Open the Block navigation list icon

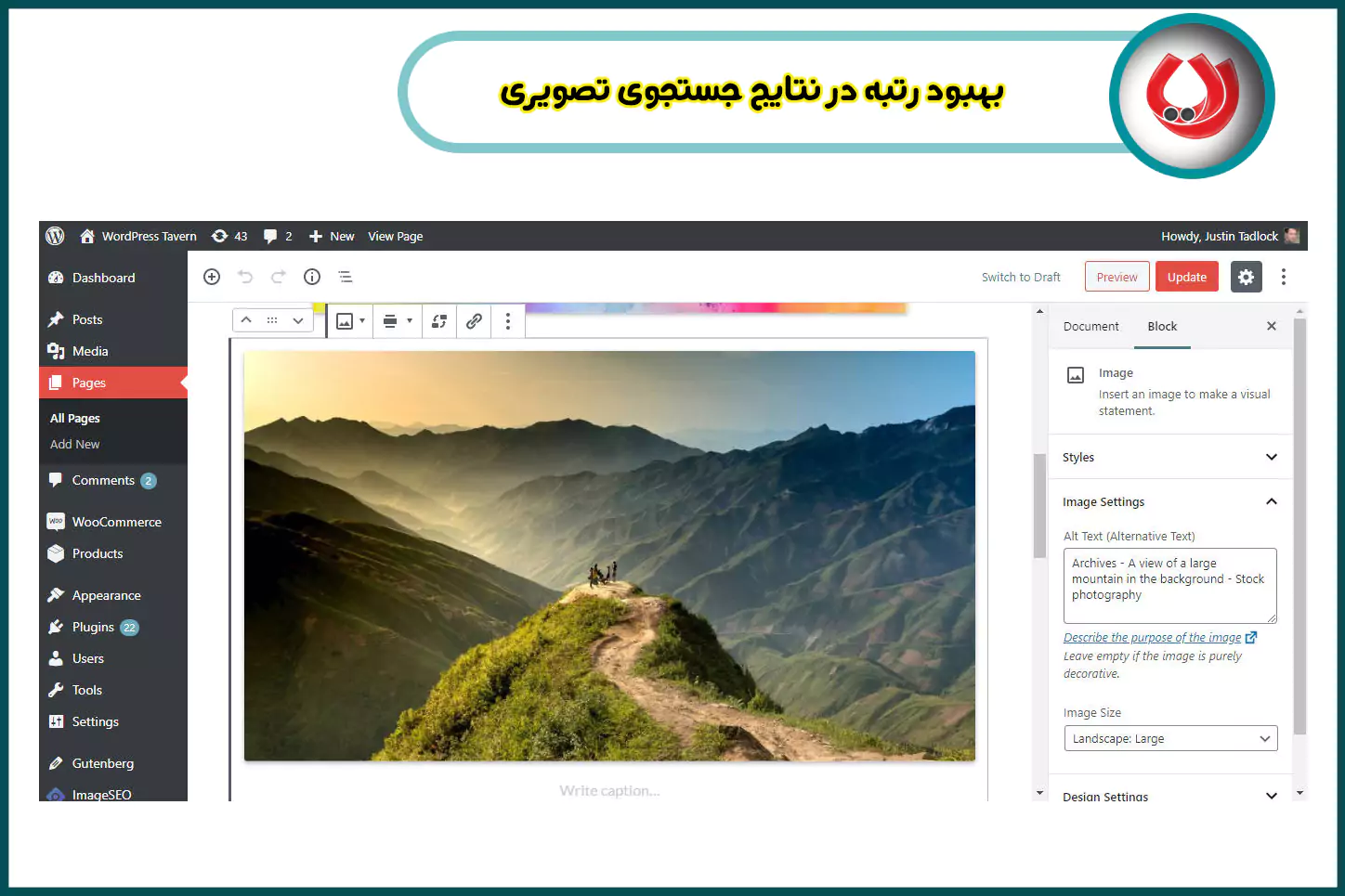point(346,276)
